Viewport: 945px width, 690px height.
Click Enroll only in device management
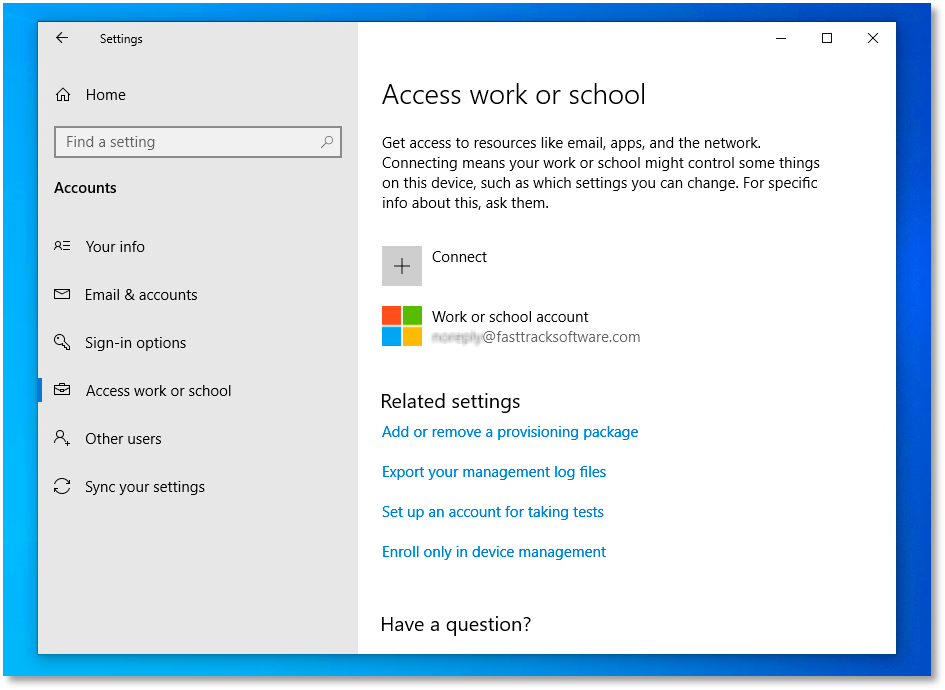(494, 552)
